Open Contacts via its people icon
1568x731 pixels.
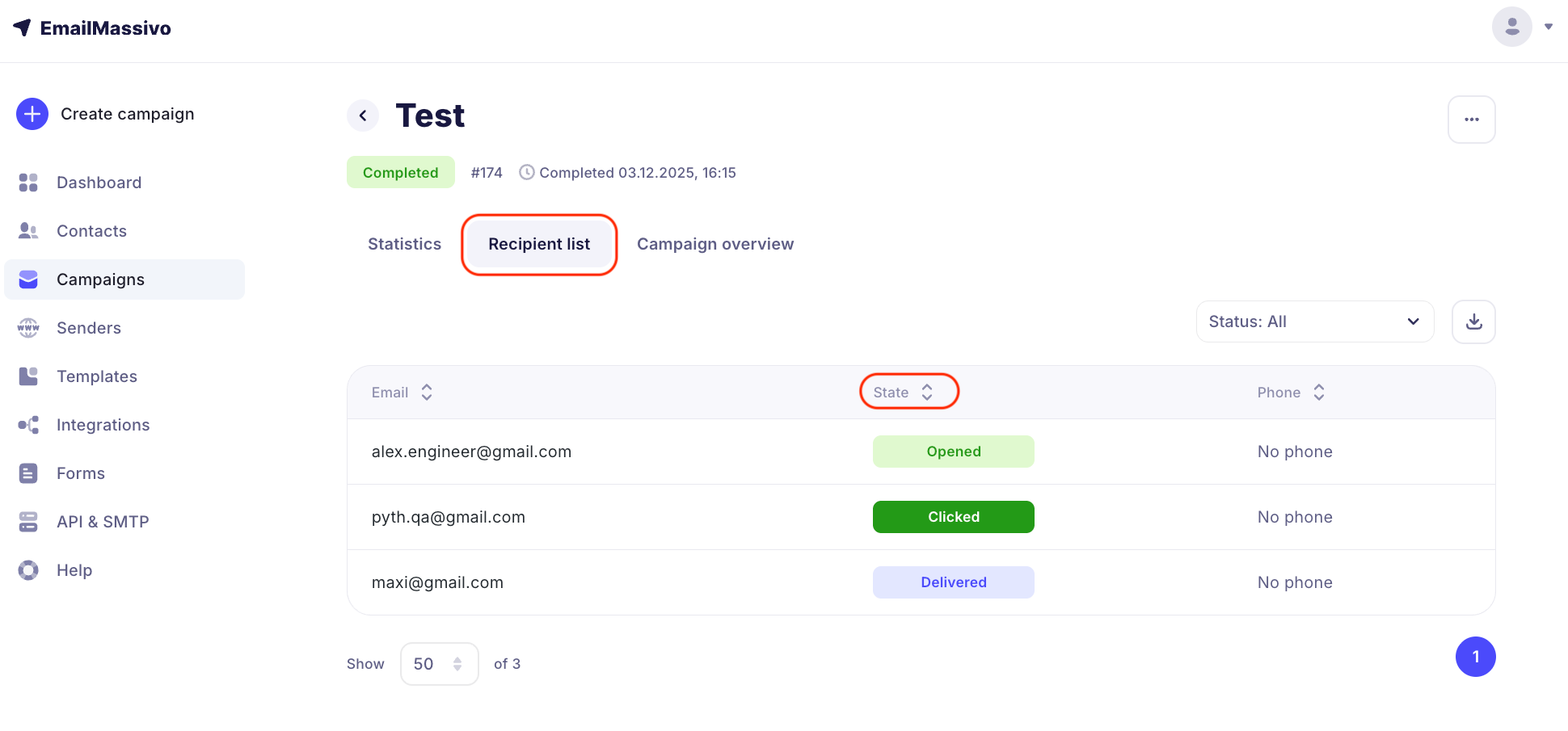[x=28, y=231]
